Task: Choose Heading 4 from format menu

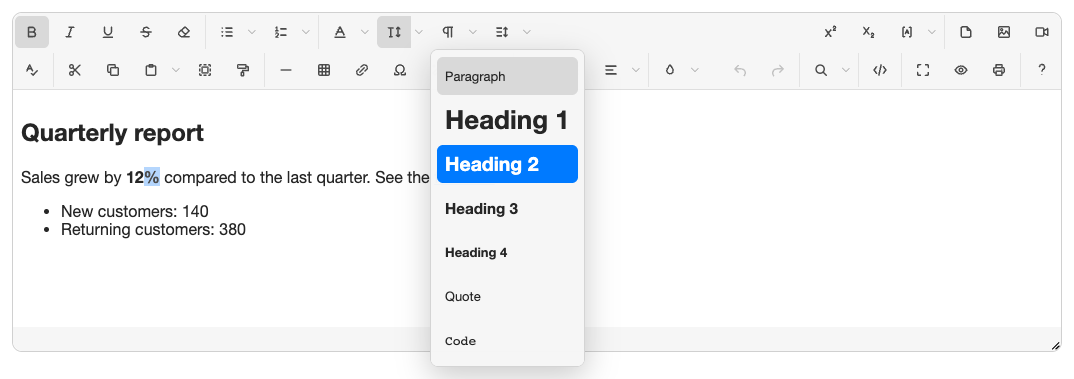Action: pyautogui.click(x=508, y=252)
